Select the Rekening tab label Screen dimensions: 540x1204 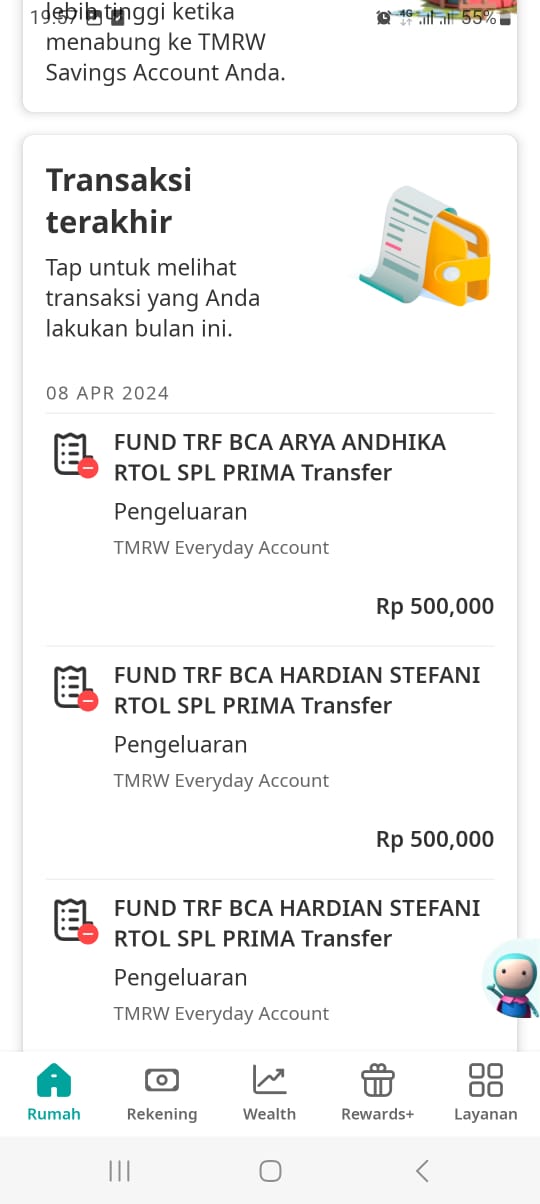[162, 1114]
